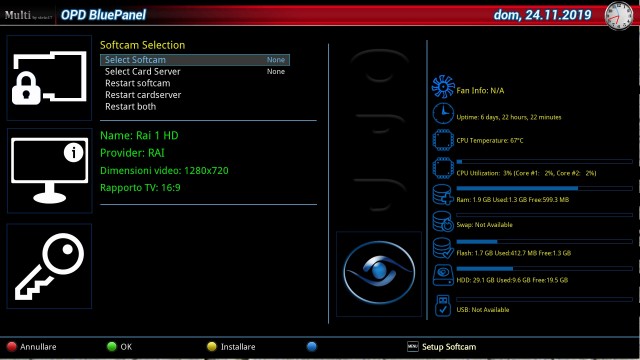640x360 pixels.
Task: Click the red Annullare button
Action: tap(31, 347)
